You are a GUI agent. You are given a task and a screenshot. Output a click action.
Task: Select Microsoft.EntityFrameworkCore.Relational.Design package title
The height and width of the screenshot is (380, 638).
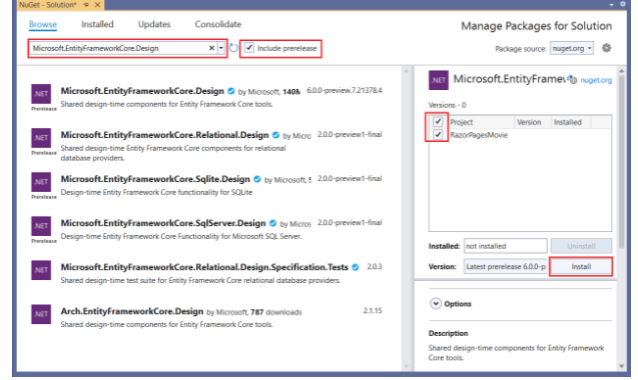[x=165, y=135]
